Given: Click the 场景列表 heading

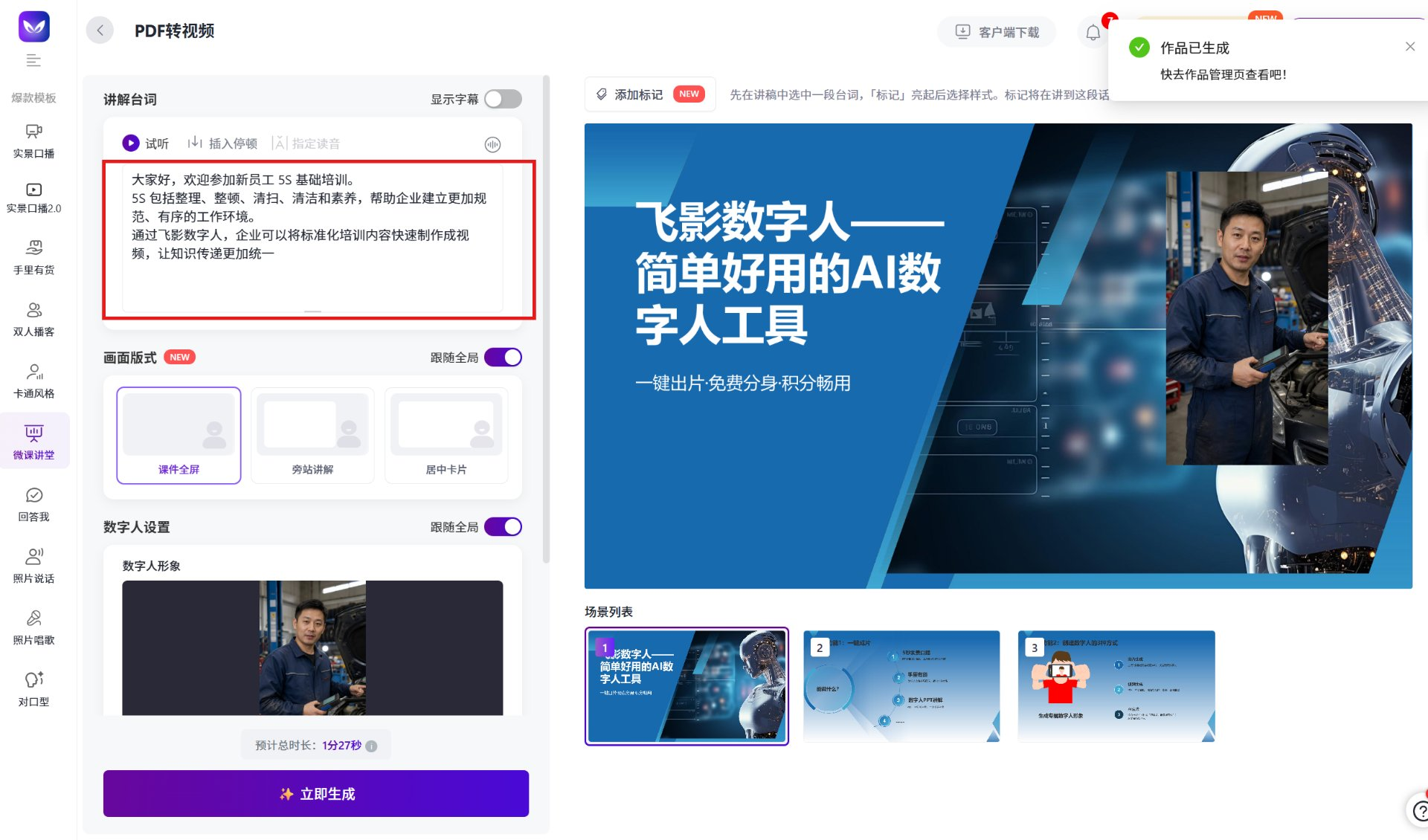Looking at the screenshot, I should (608, 612).
